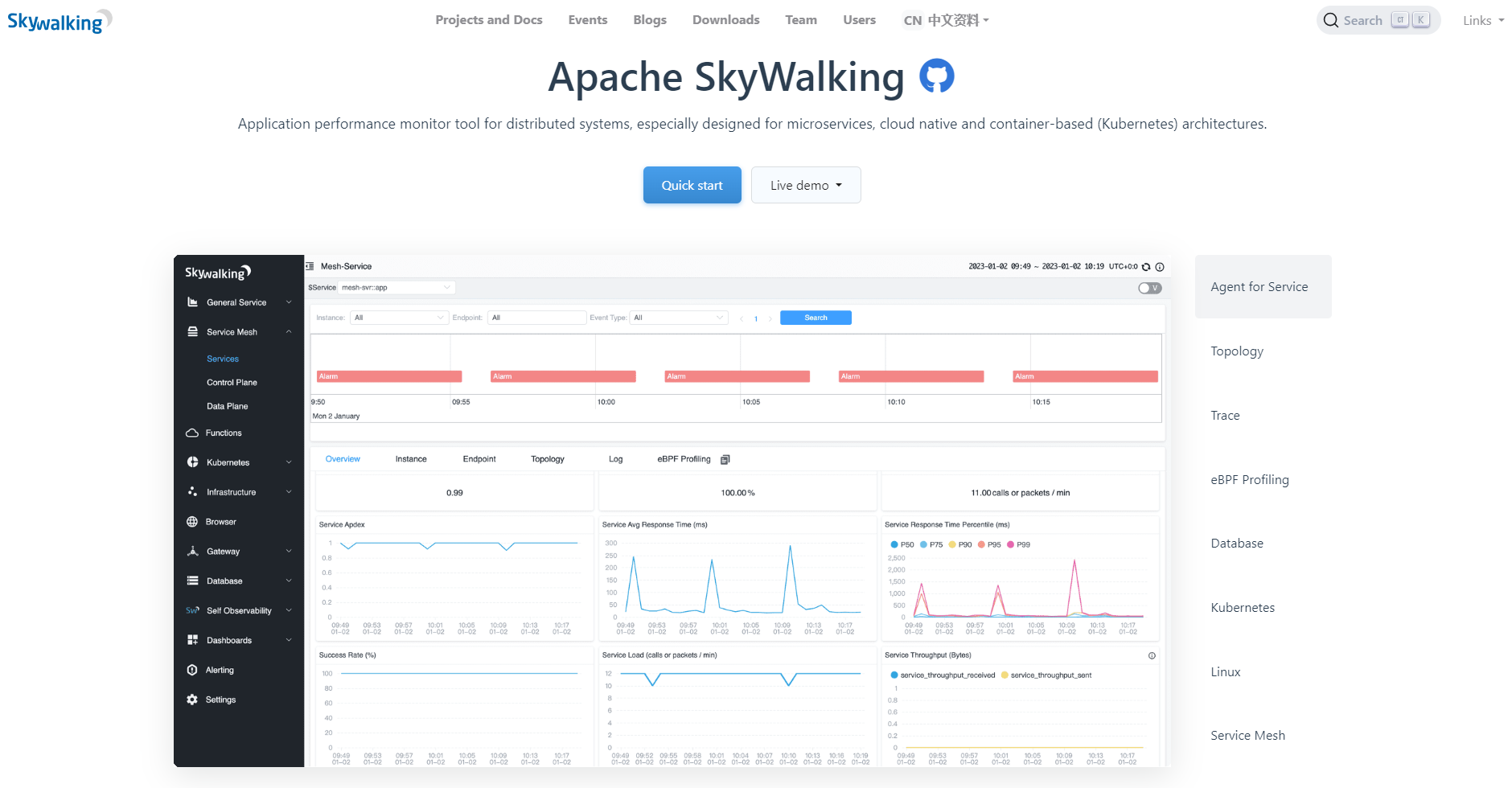The width and height of the screenshot is (1512, 788).
Task: Go to Events page
Action: pyautogui.click(x=588, y=20)
